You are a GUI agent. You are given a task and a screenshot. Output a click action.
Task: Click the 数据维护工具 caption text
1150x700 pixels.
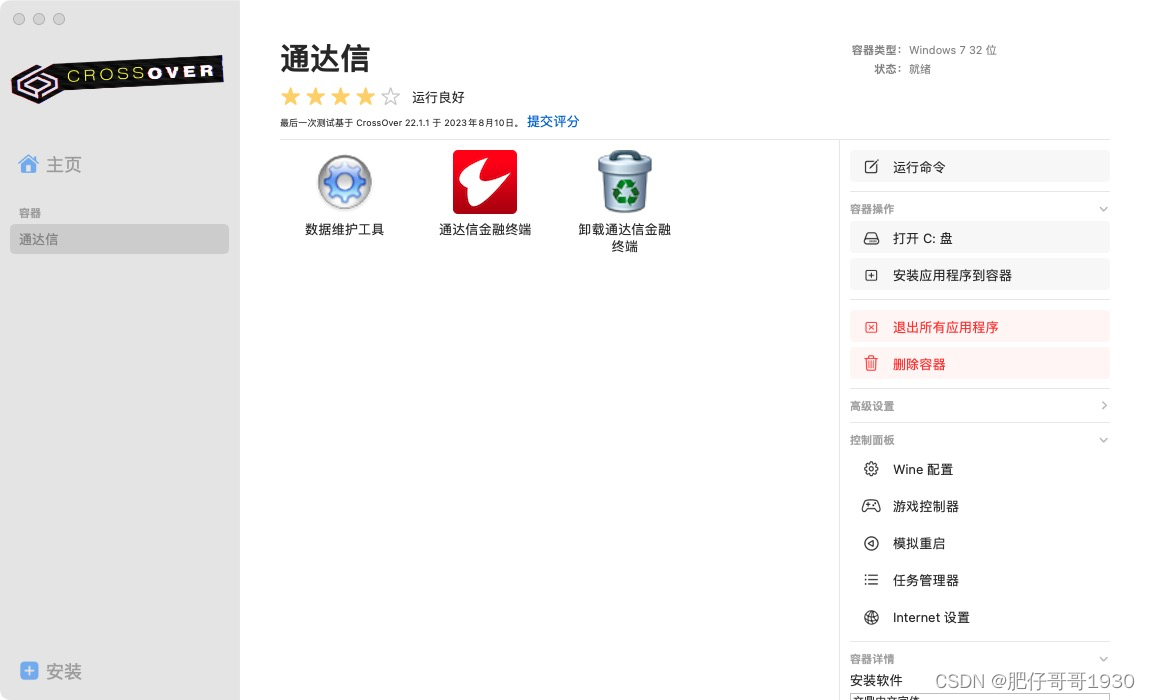tap(345, 229)
